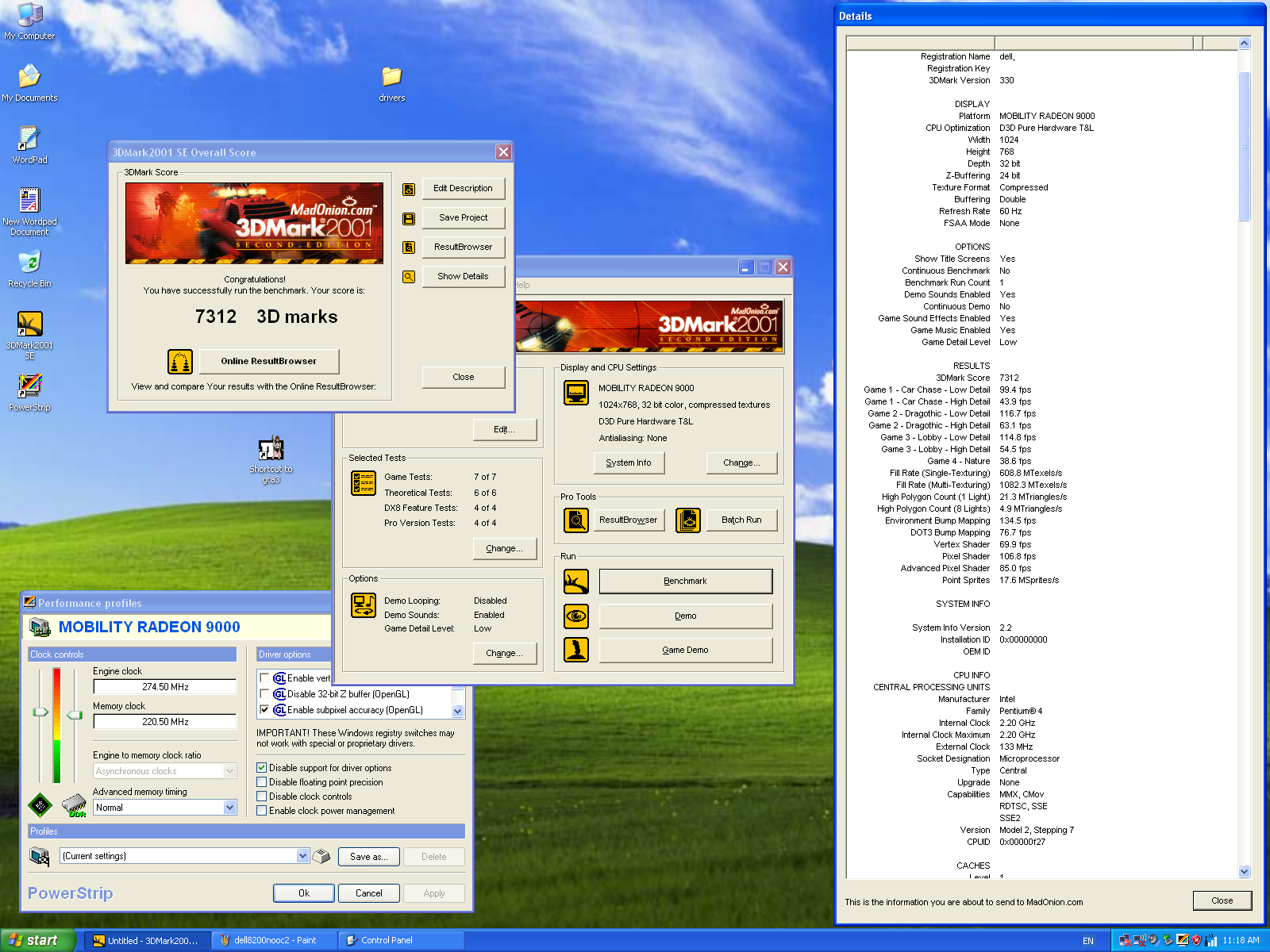This screenshot has width=1270, height=952.
Task: Click the Options section icon in 3DMark
Action: click(x=364, y=605)
